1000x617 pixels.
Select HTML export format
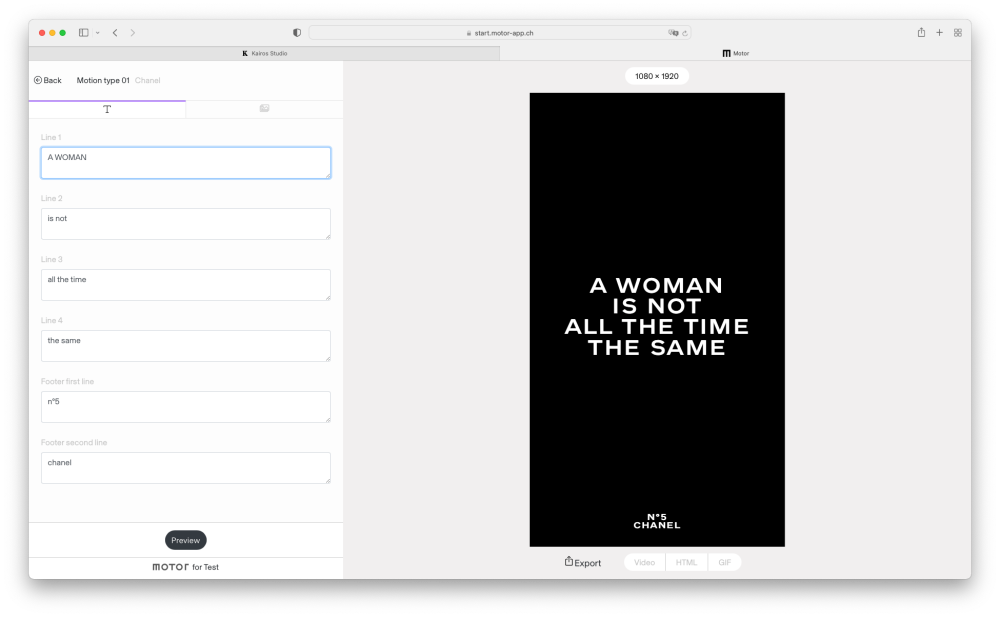[x=686, y=562]
